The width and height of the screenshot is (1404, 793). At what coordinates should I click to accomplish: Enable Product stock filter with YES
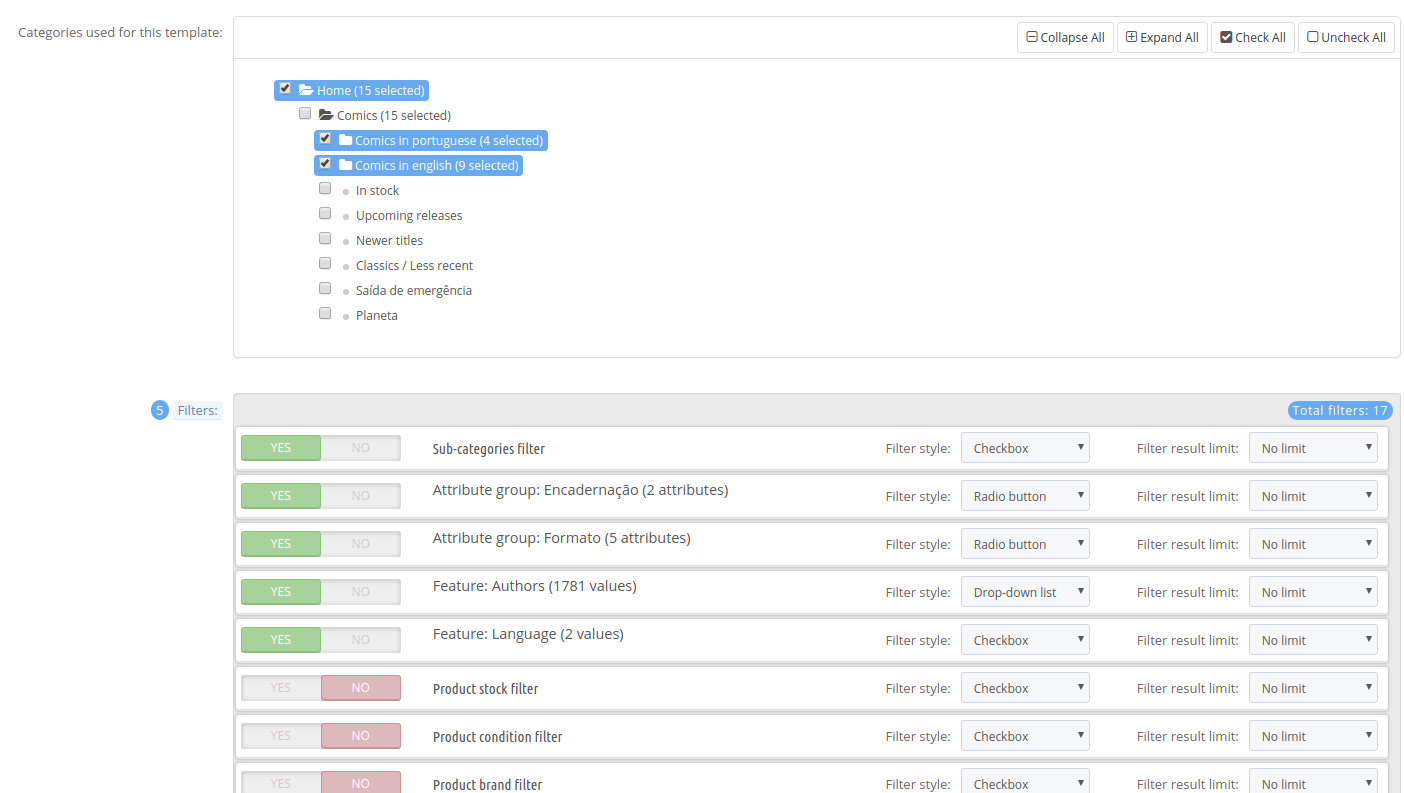coord(281,688)
